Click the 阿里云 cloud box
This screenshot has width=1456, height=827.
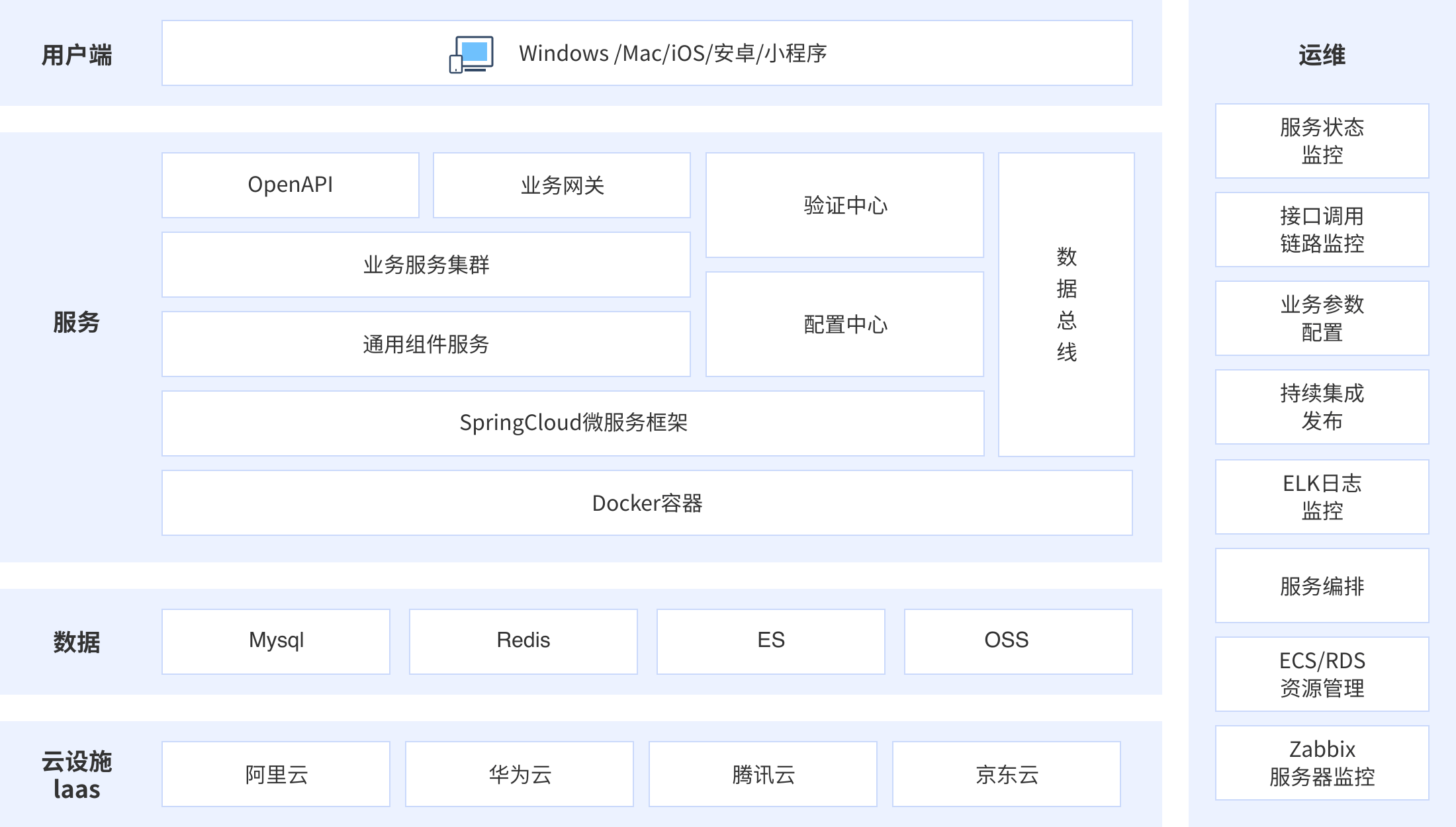(276, 774)
